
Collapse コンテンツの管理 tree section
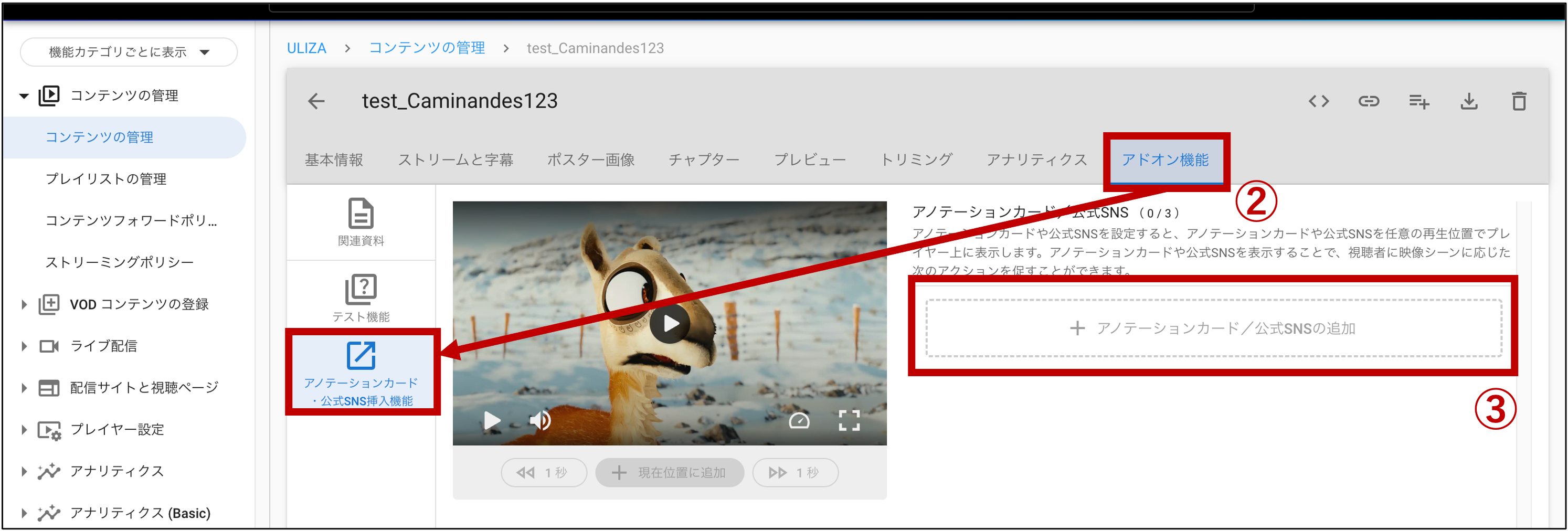pyautogui.click(x=24, y=95)
